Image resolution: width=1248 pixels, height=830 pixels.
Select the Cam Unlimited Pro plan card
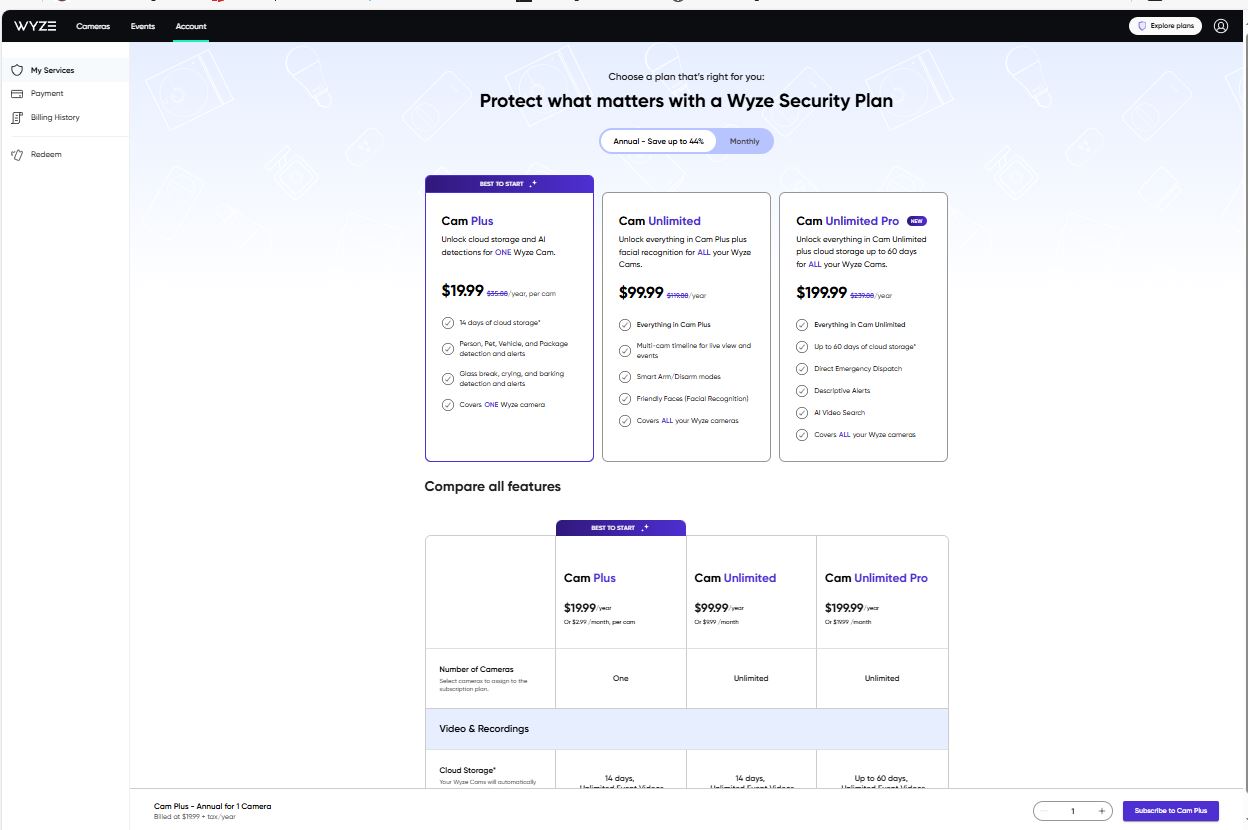tap(863, 327)
